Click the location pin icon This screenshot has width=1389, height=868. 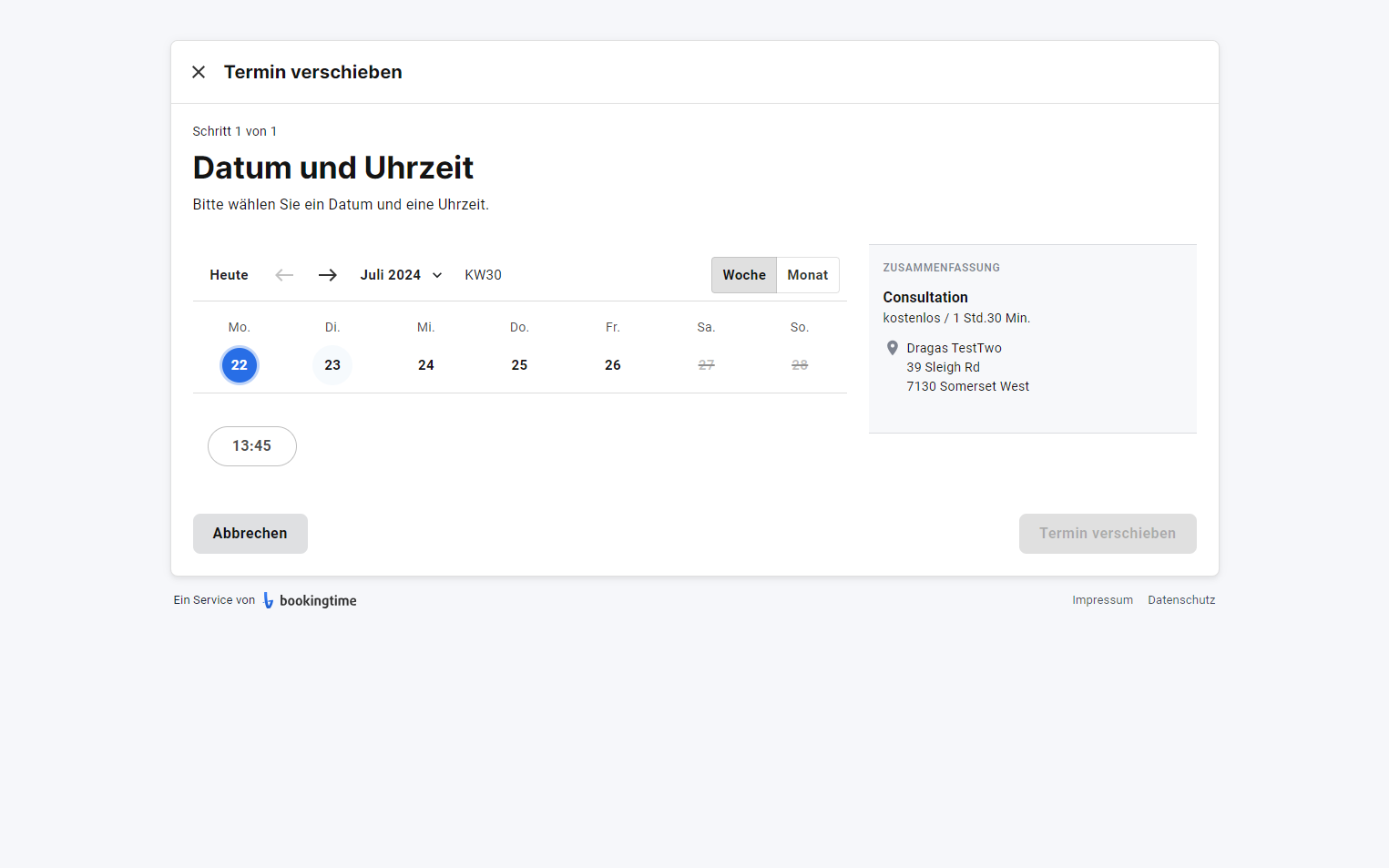[x=893, y=348]
